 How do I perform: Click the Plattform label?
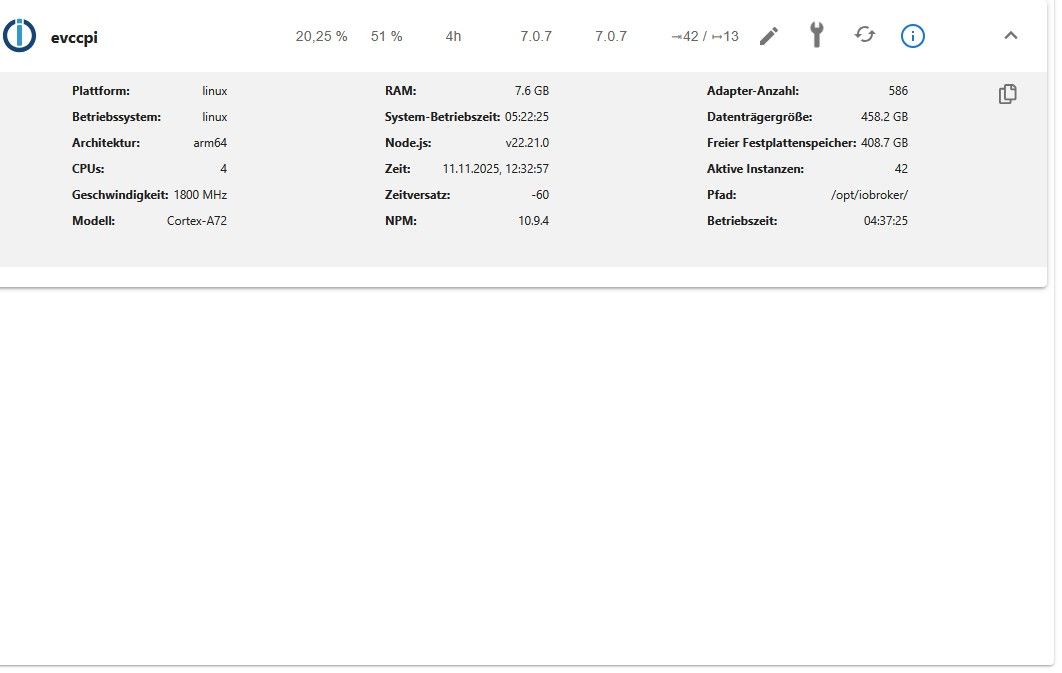point(101,91)
